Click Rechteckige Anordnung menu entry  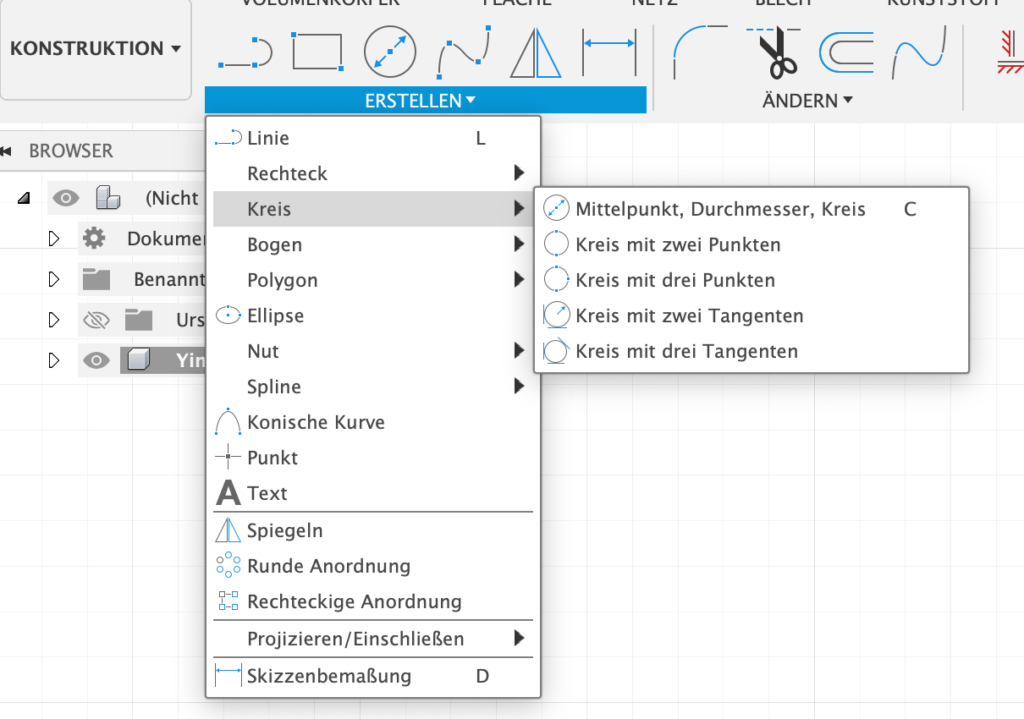[354, 602]
